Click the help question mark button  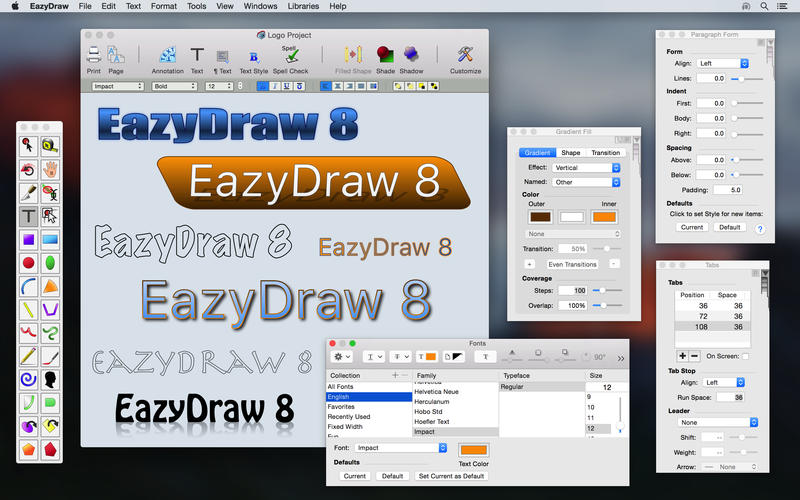760,229
